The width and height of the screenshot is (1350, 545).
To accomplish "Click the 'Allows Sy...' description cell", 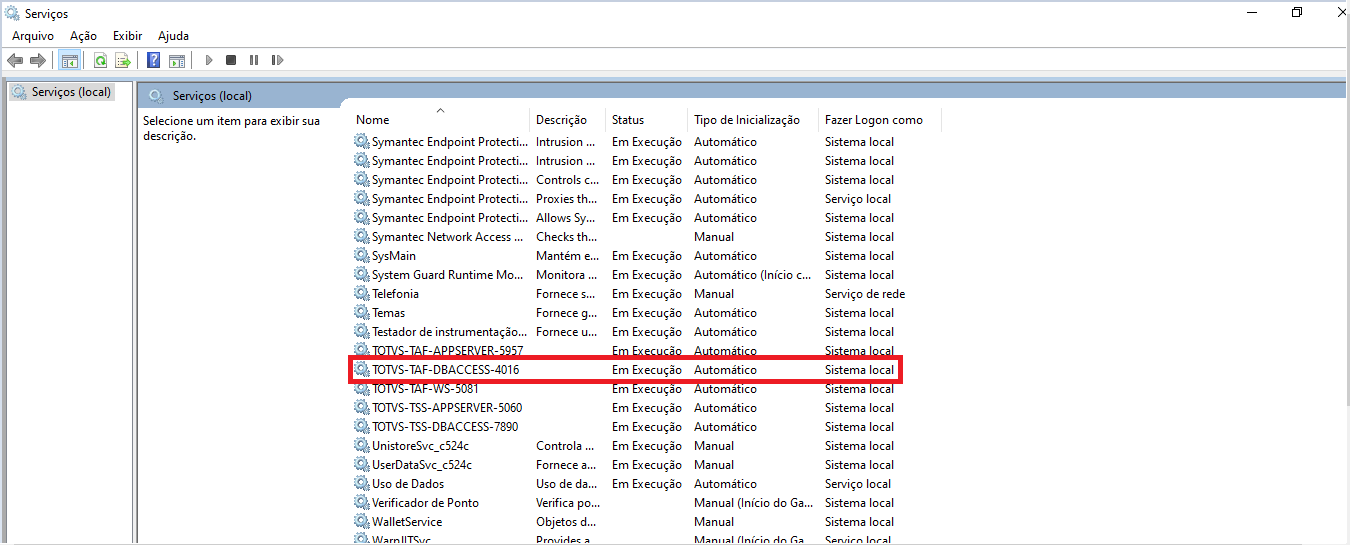I will pyautogui.click(x=567, y=218).
